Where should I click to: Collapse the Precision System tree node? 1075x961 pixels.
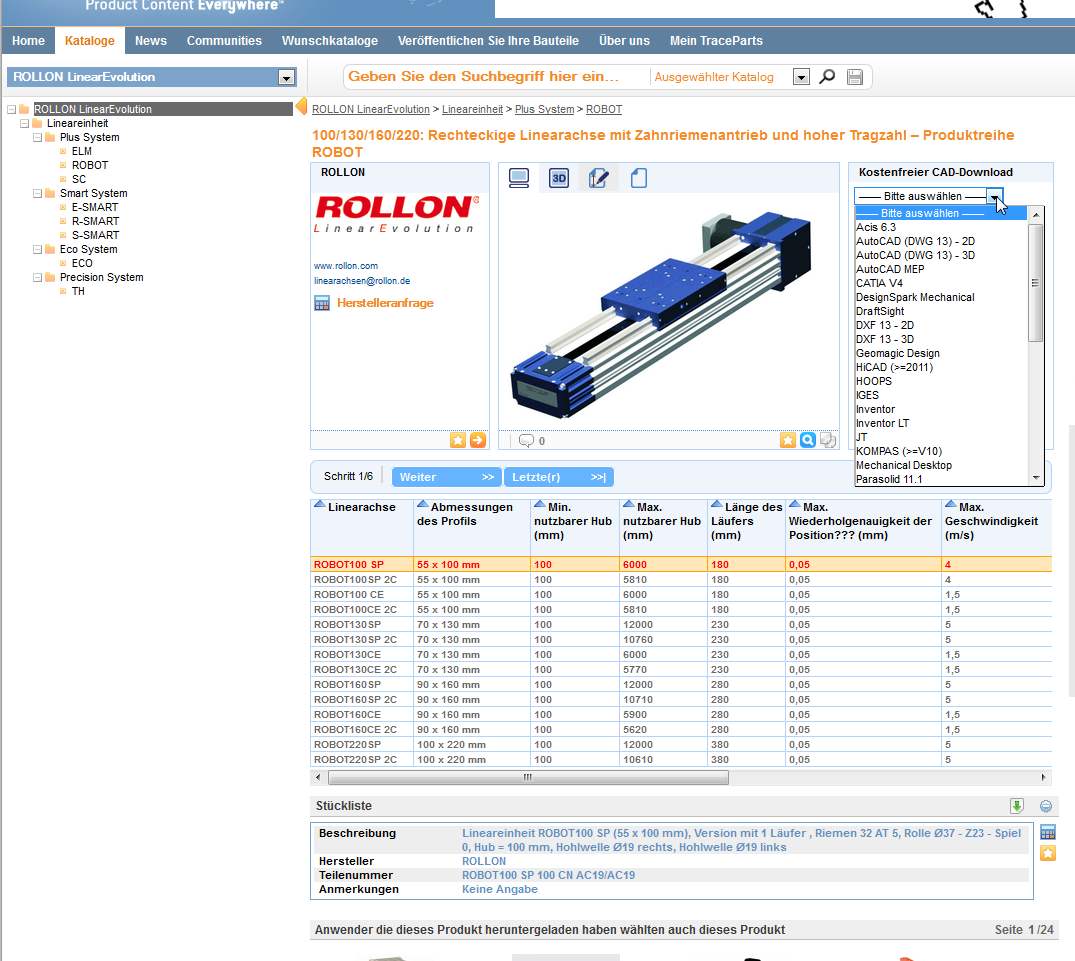click(38, 278)
